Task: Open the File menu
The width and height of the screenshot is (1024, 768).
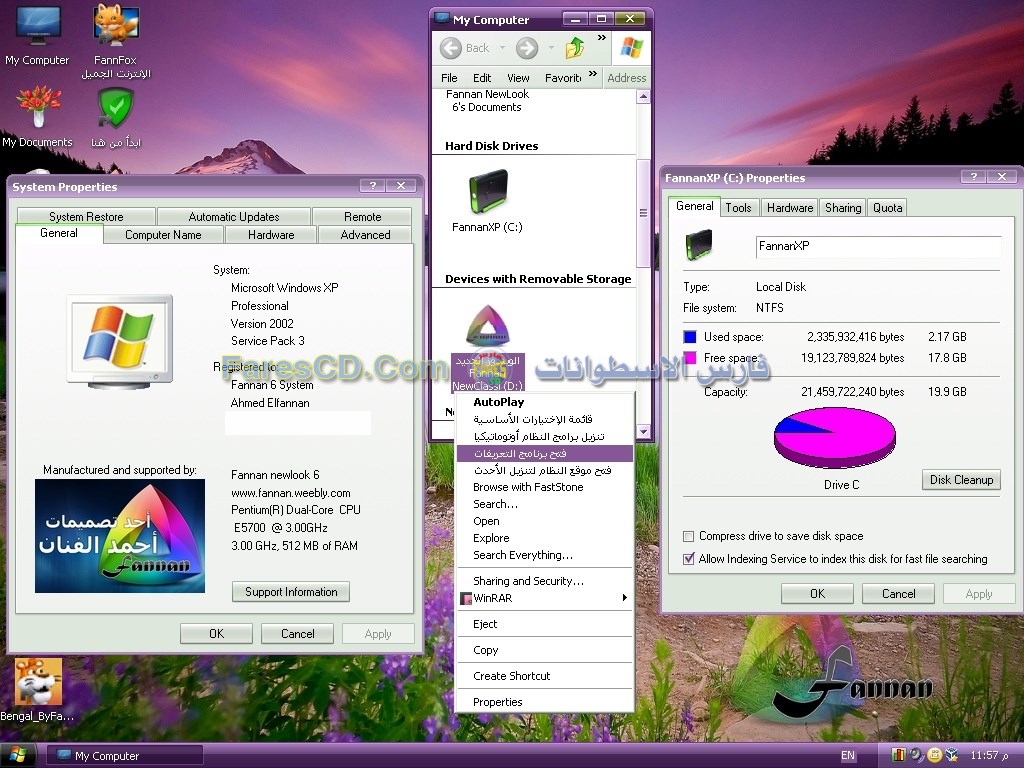Action: coord(449,78)
